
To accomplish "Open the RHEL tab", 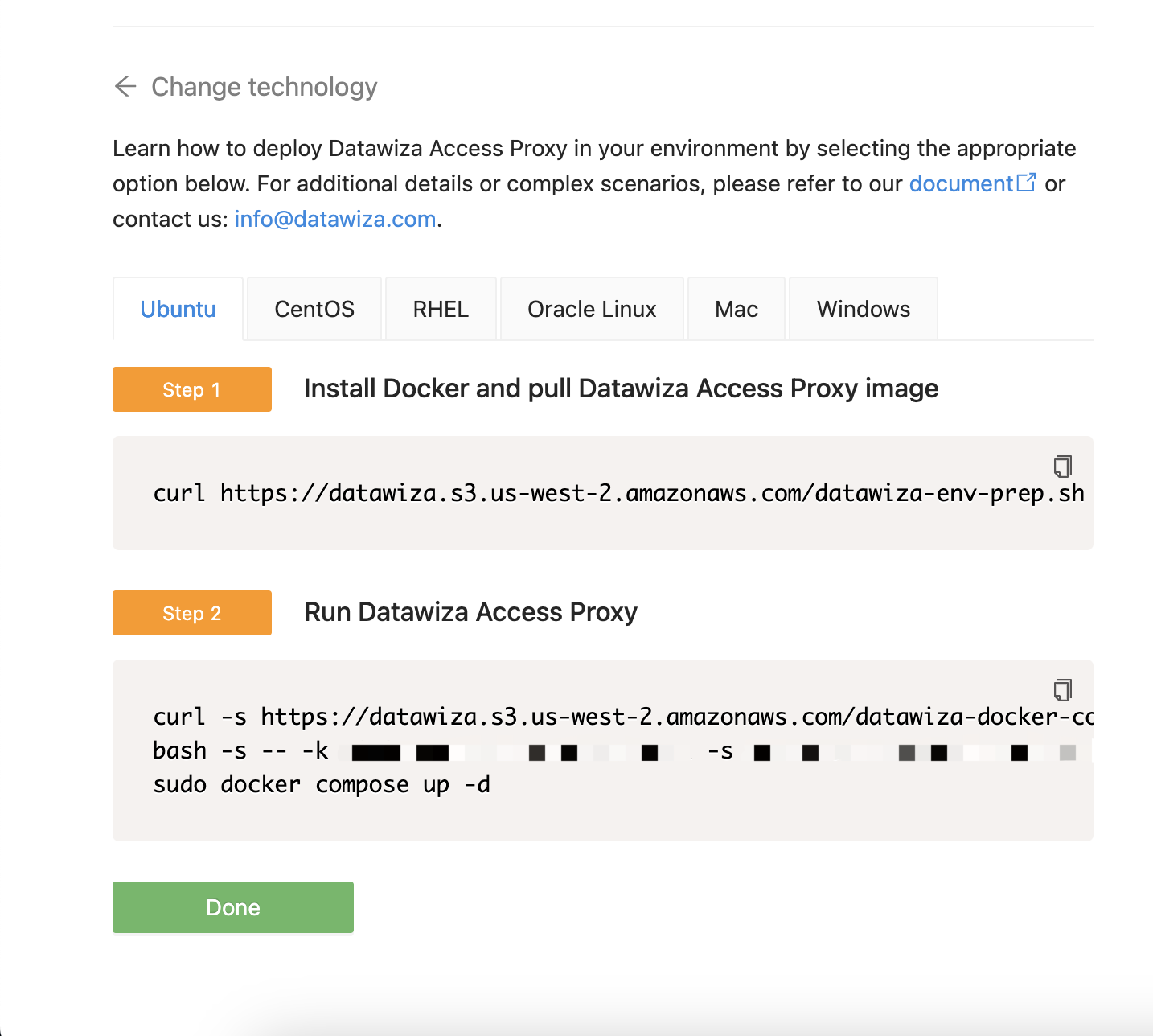I will coord(441,309).
